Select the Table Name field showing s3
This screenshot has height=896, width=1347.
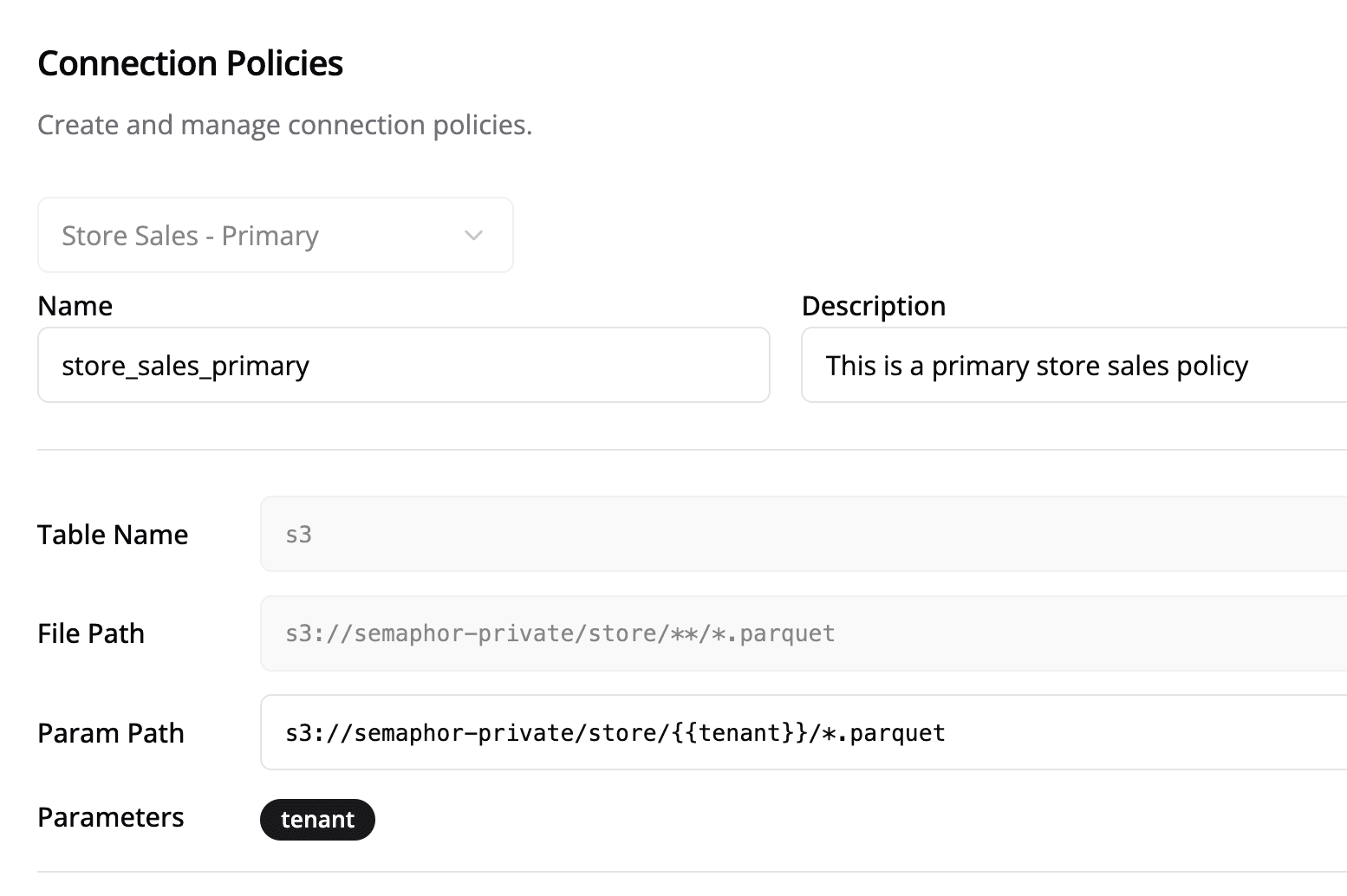[x=802, y=535]
